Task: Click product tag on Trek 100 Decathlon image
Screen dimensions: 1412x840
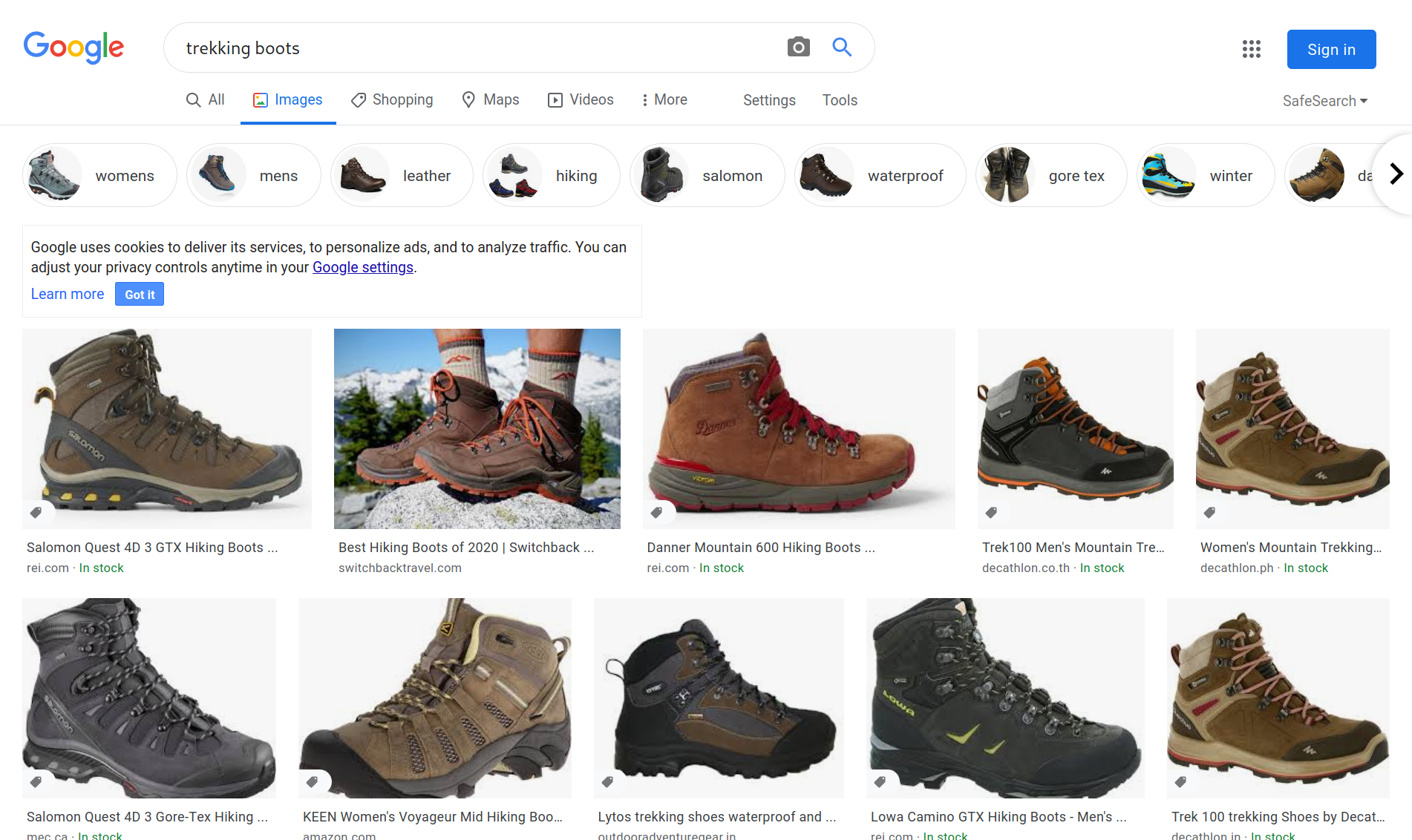Action: (x=1180, y=781)
